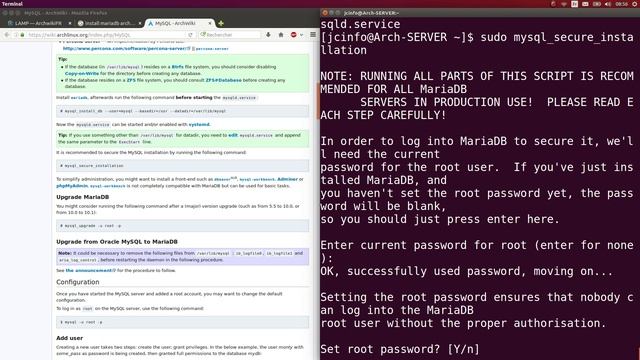Go back with Firefox back arrow
The height and width of the screenshot is (360, 640).
(x=7, y=35)
